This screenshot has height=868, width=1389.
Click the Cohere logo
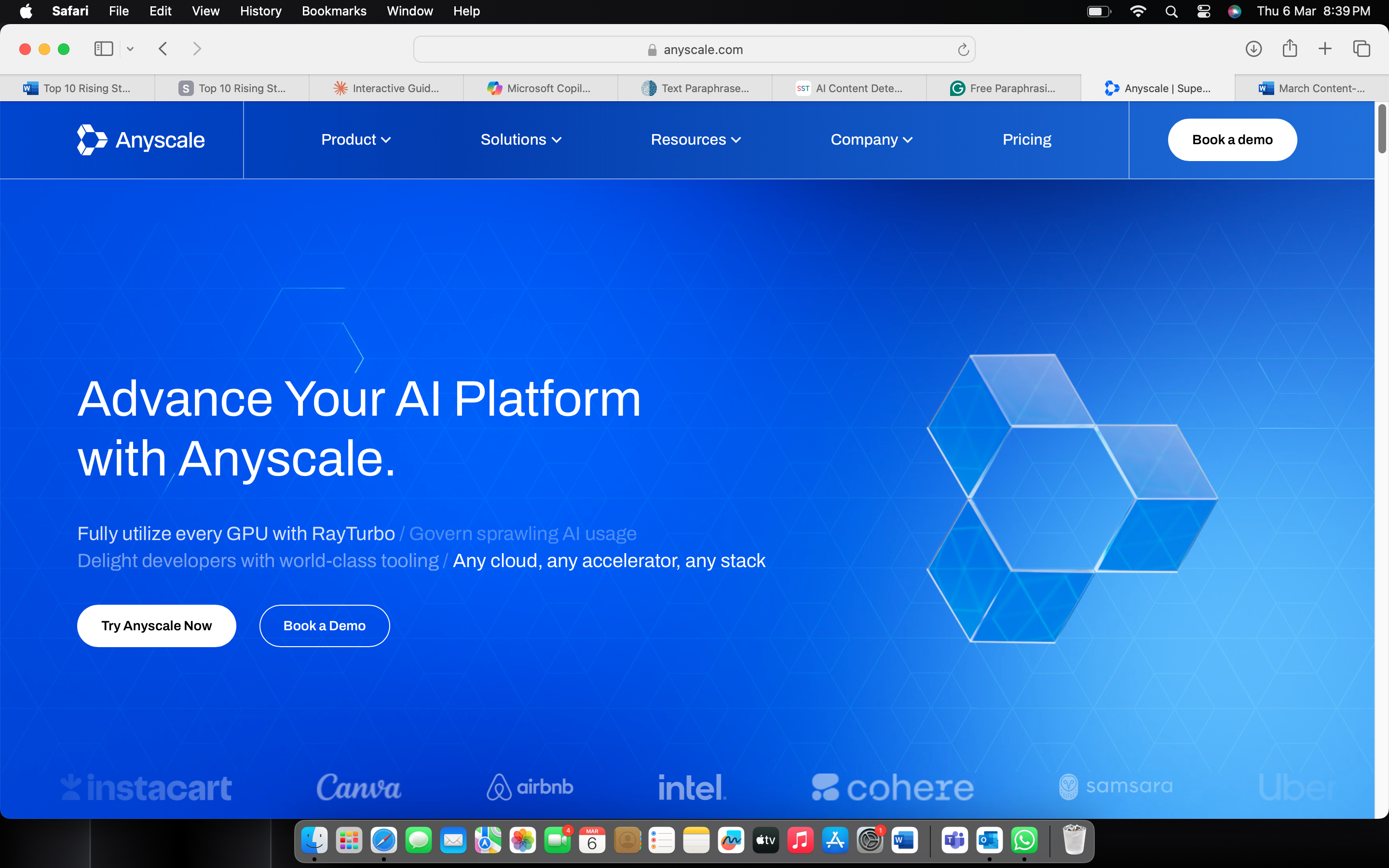893,787
